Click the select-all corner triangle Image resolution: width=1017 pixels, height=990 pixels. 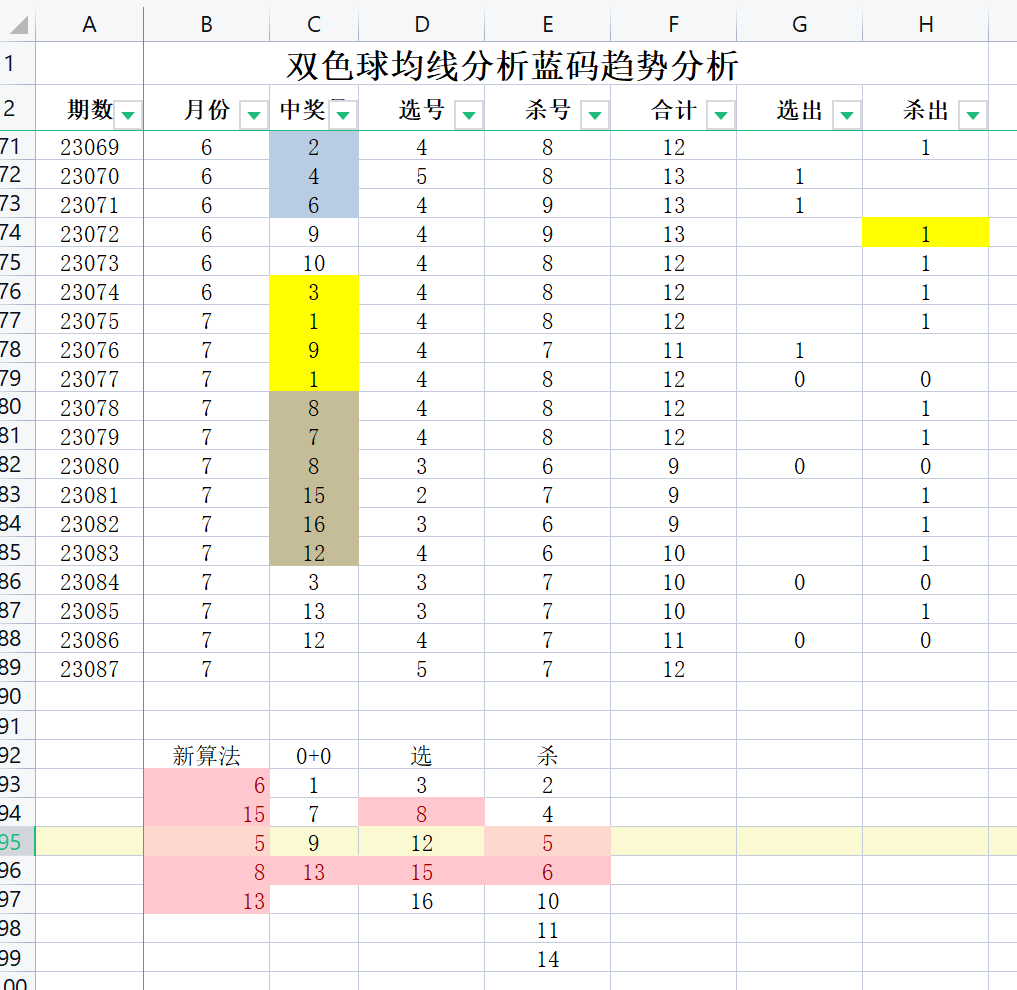[18, 25]
